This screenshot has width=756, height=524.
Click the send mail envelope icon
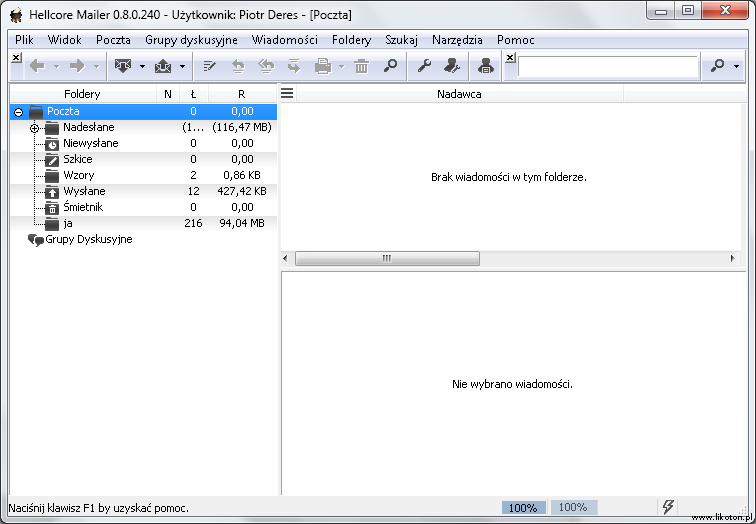point(163,66)
